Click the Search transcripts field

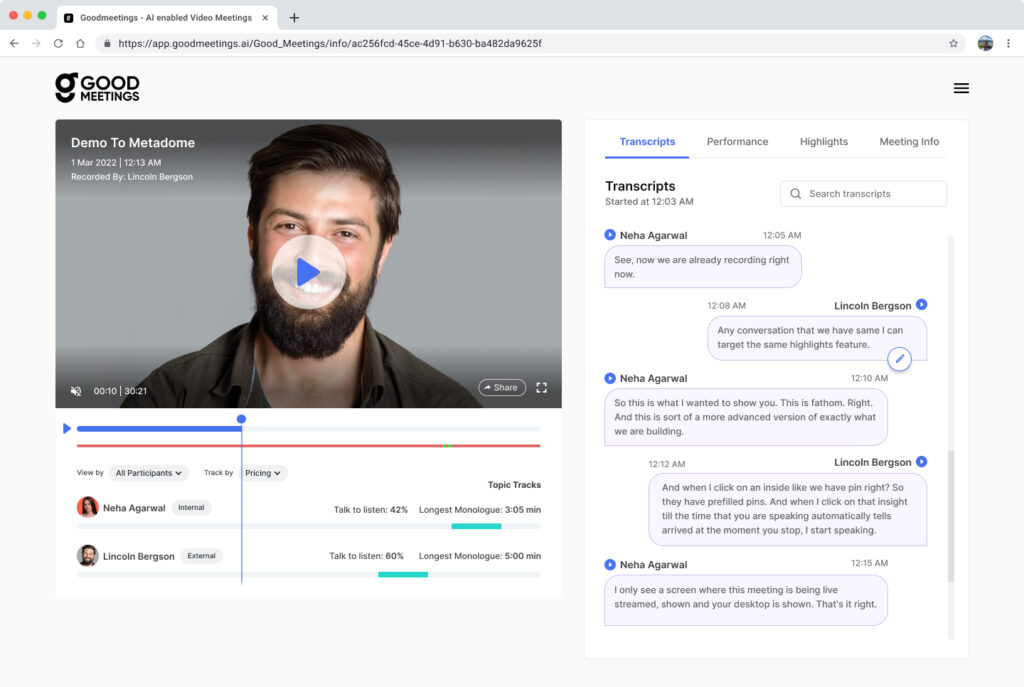point(863,194)
